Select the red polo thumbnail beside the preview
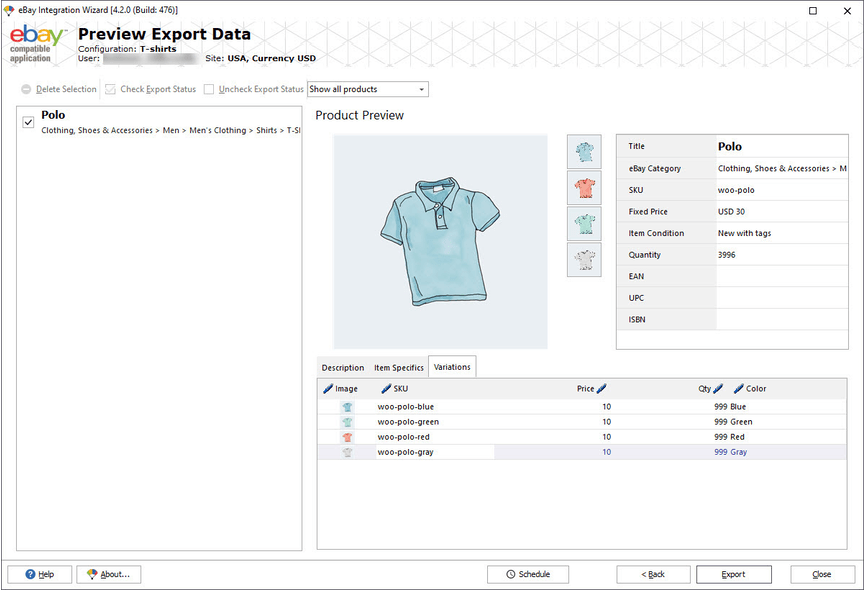864x590 pixels. click(584, 188)
